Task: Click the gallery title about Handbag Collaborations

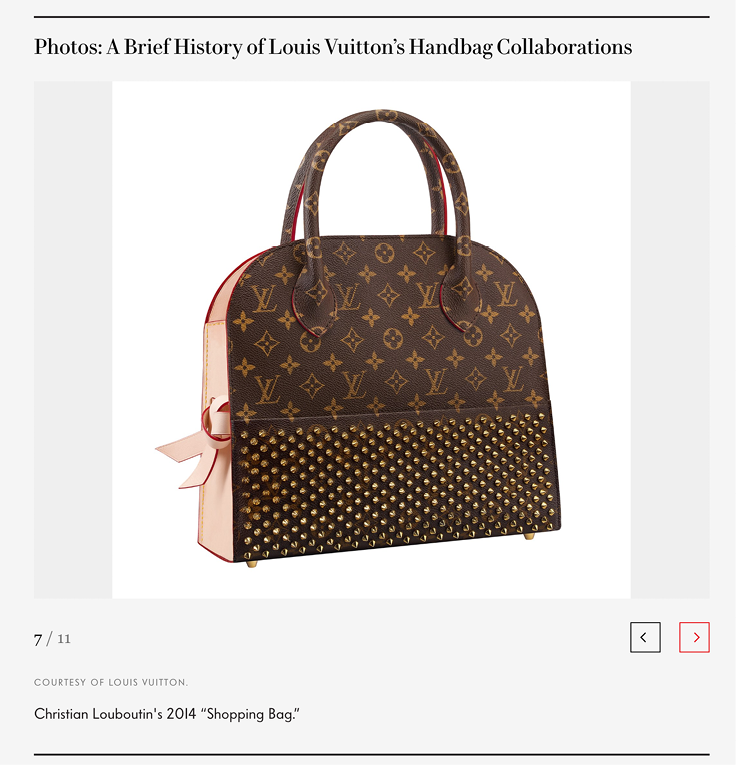Action: pos(333,47)
